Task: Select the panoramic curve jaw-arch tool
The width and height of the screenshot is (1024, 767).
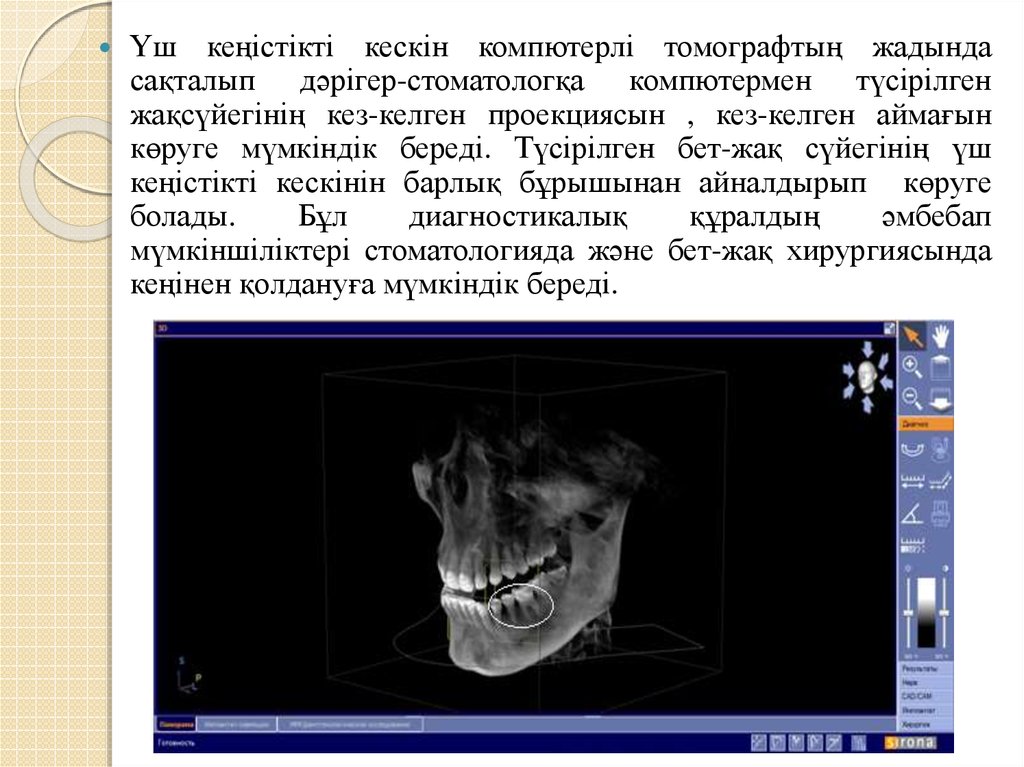Action: 912,449
